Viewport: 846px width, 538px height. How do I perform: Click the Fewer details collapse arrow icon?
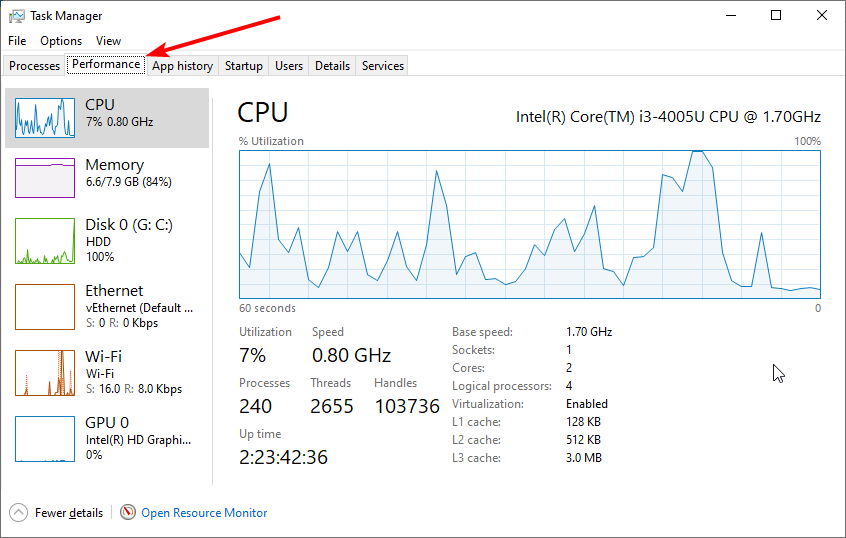(18, 513)
